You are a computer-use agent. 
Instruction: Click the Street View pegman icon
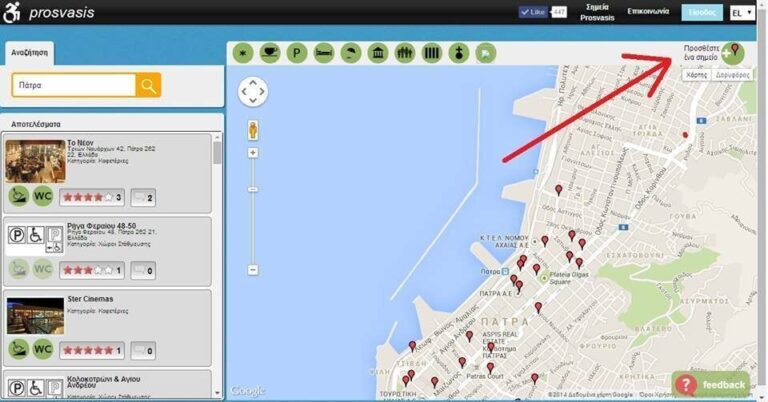[253, 130]
